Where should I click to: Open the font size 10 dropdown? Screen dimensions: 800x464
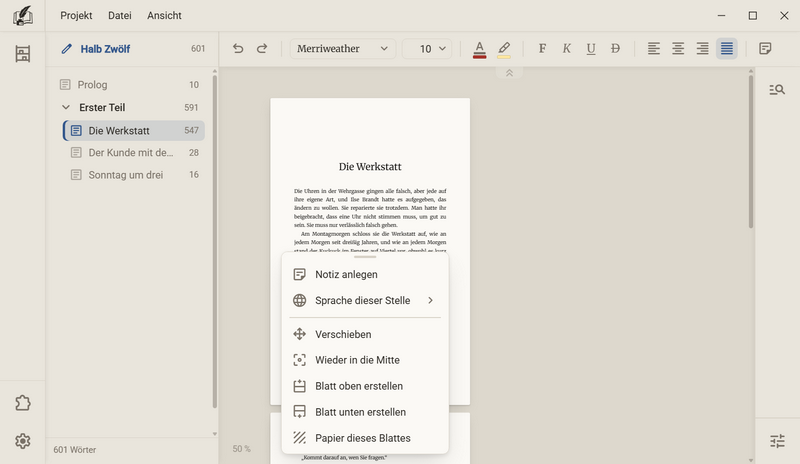pos(427,48)
